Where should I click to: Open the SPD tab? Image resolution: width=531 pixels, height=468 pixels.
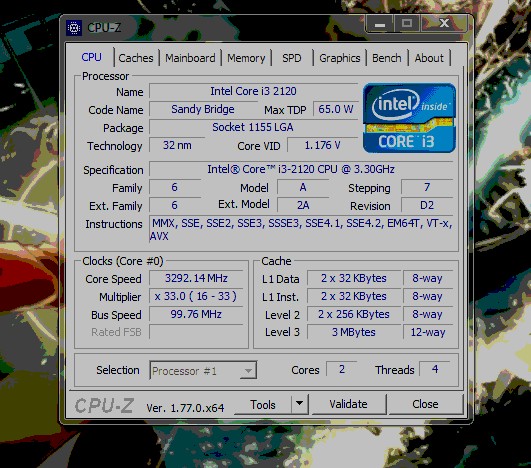pyautogui.click(x=292, y=58)
